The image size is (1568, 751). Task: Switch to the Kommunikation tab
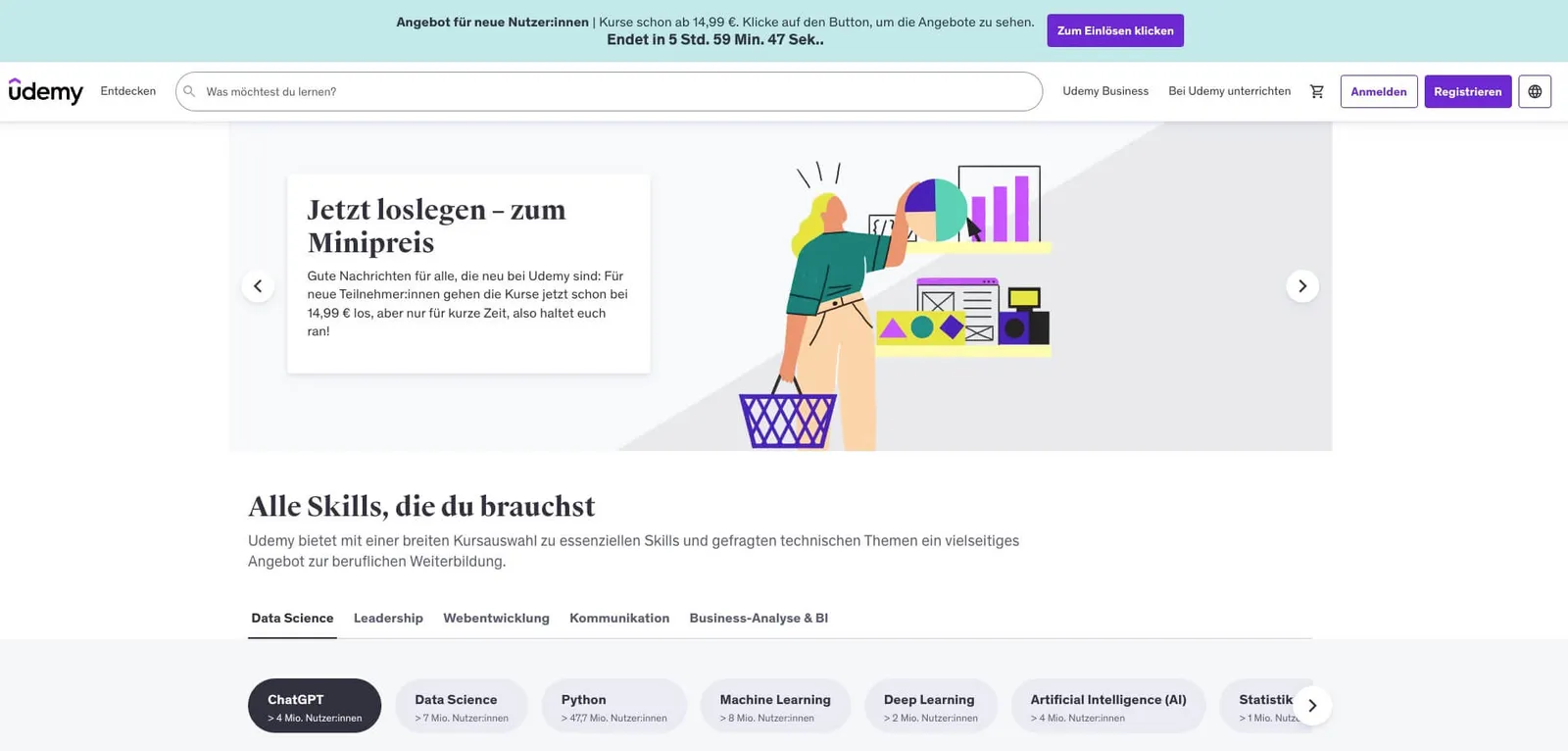pyautogui.click(x=619, y=619)
